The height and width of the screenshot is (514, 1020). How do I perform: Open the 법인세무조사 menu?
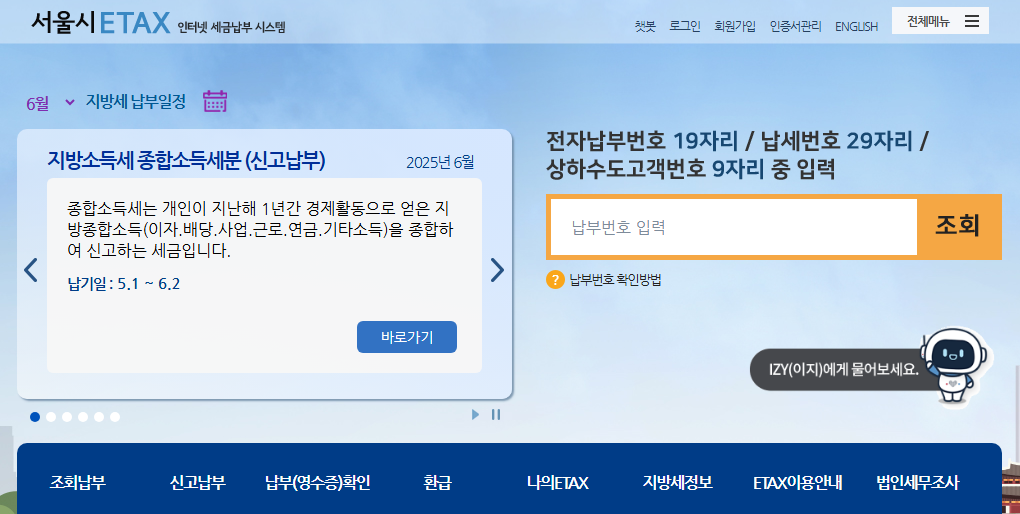[x=918, y=483]
